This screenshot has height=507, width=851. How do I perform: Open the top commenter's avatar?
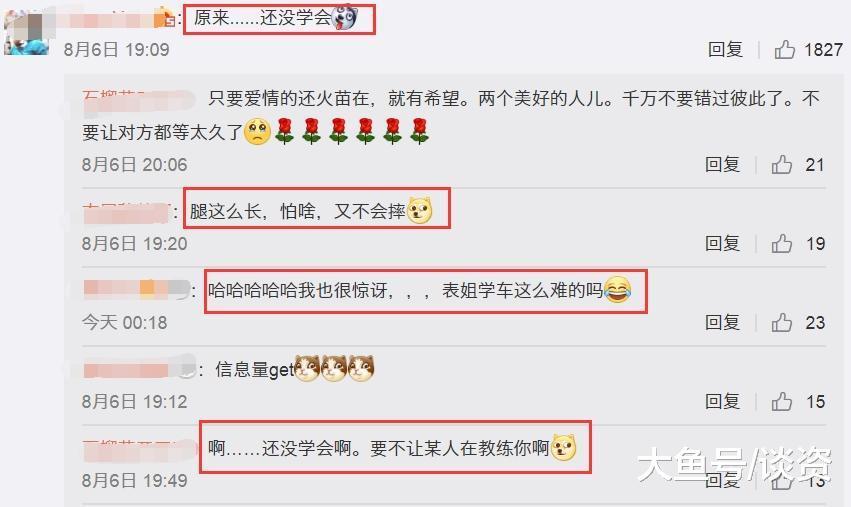click(x=26, y=31)
